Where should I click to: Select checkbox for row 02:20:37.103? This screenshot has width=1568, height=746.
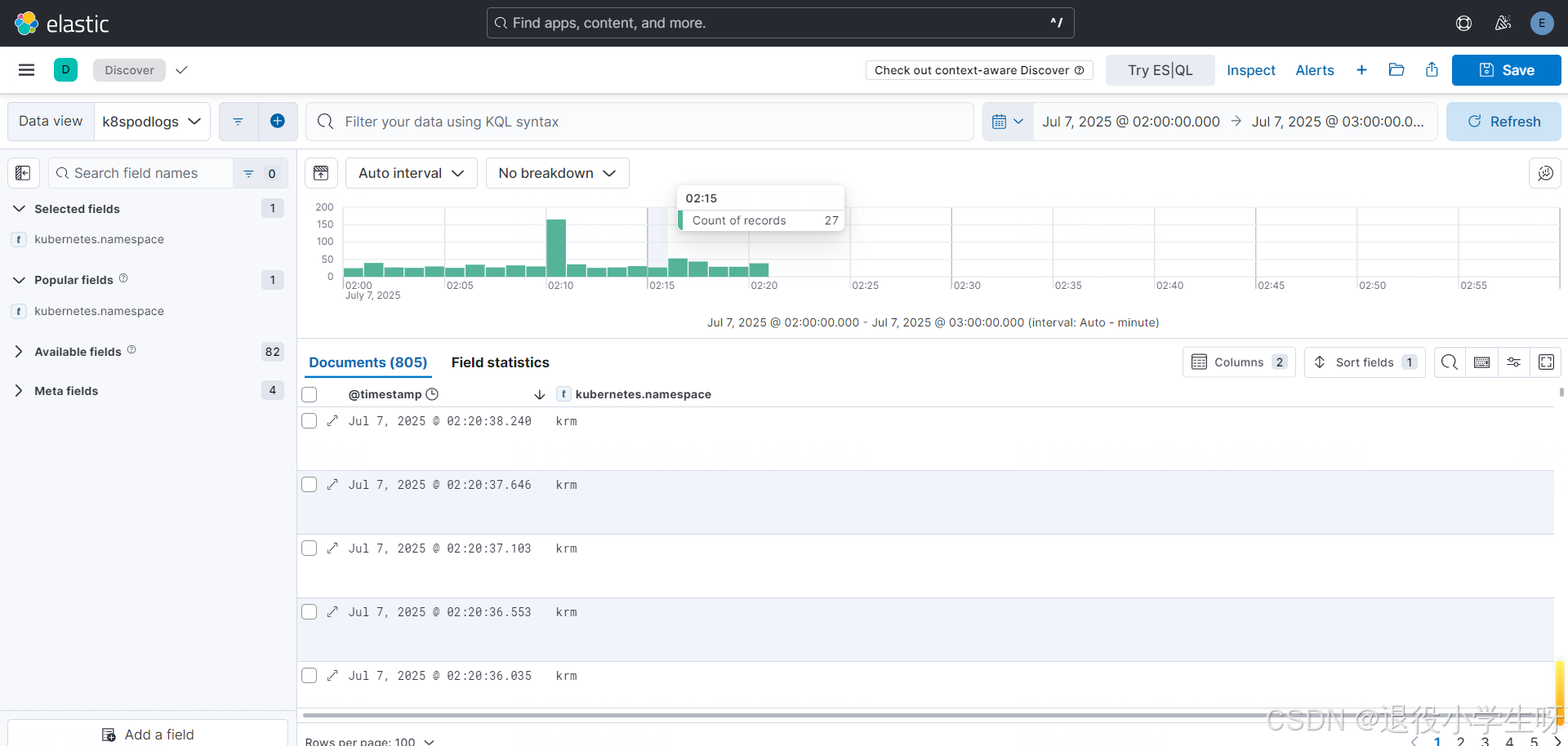tap(310, 548)
